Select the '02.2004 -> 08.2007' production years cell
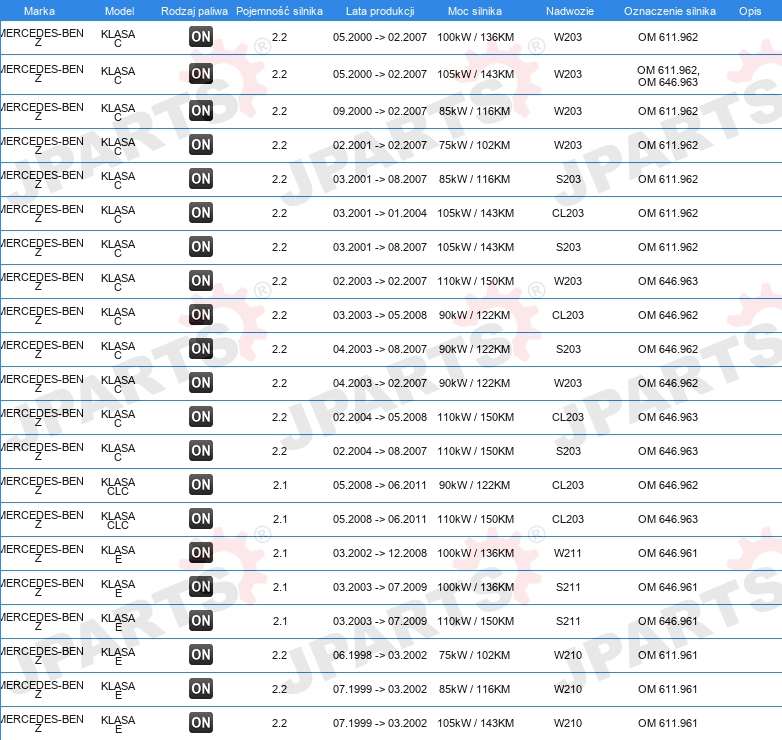Image resolution: width=782 pixels, height=740 pixels. pos(380,451)
